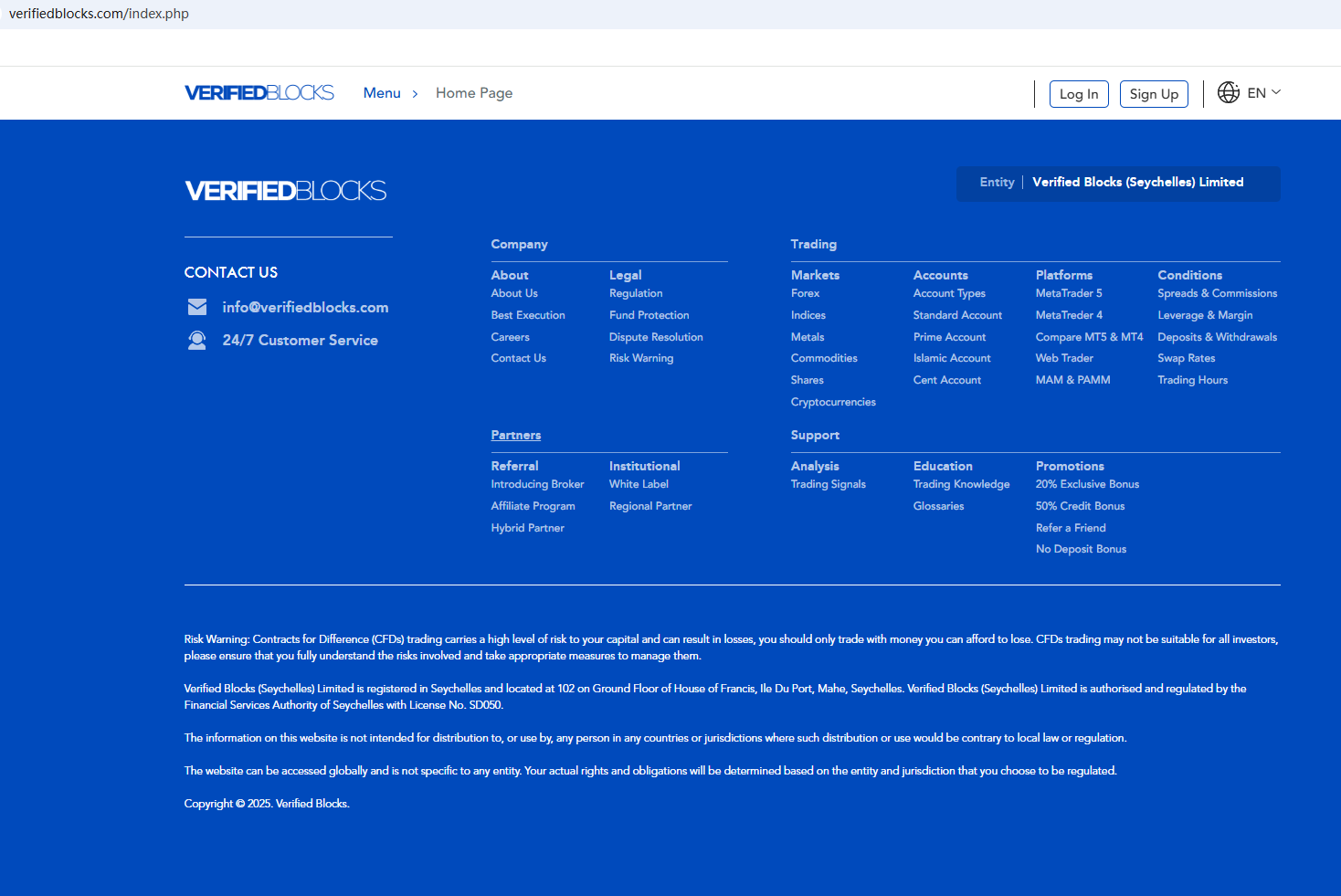The height and width of the screenshot is (896, 1341).
Task: Go to Forex markets page
Action: click(x=805, y=293)
